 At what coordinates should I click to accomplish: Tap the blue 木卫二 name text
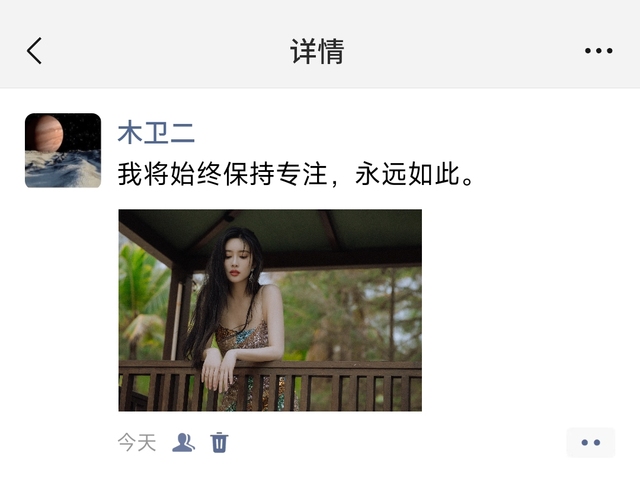156,133
